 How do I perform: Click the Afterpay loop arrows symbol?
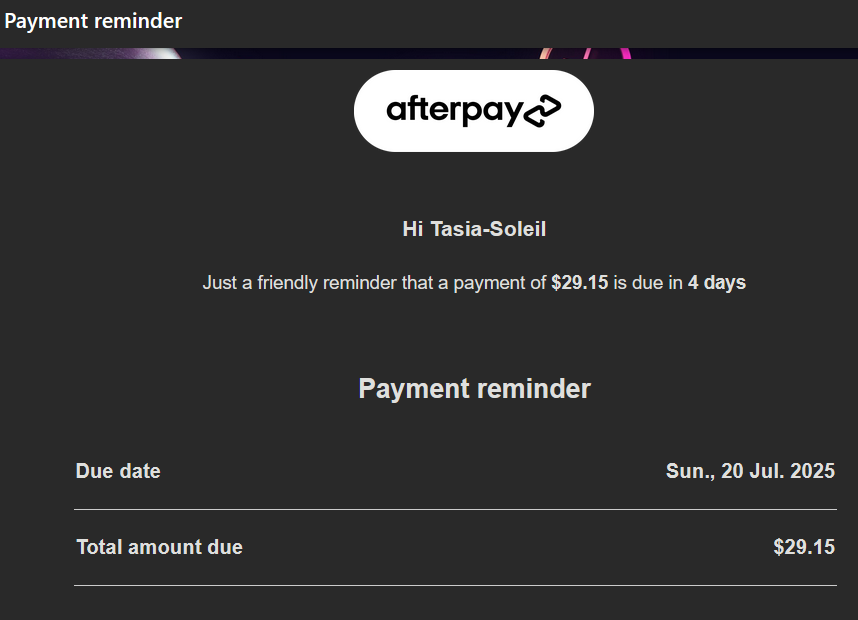(x=542, y=111)
